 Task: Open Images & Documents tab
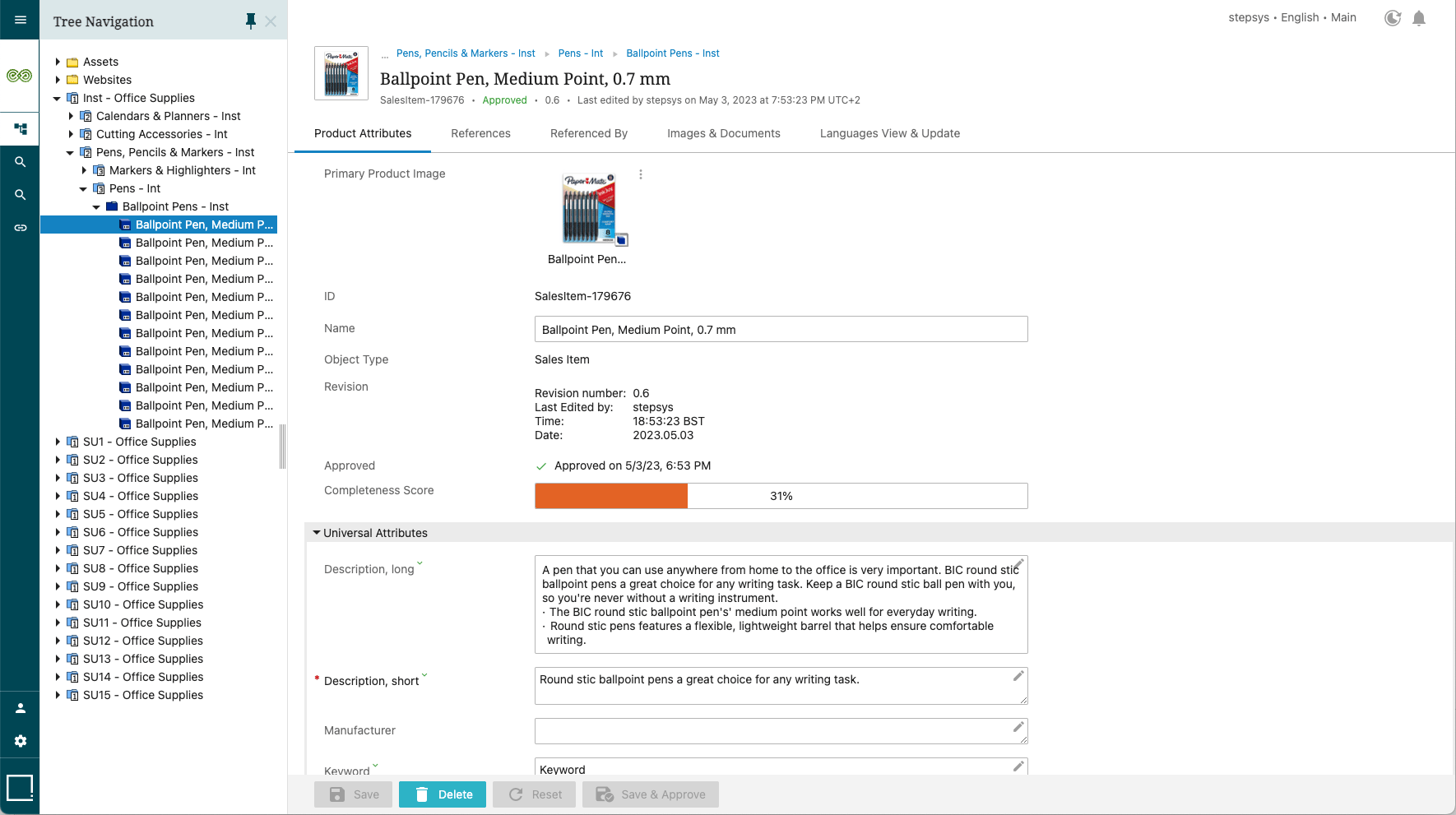(x=724, y=133)
